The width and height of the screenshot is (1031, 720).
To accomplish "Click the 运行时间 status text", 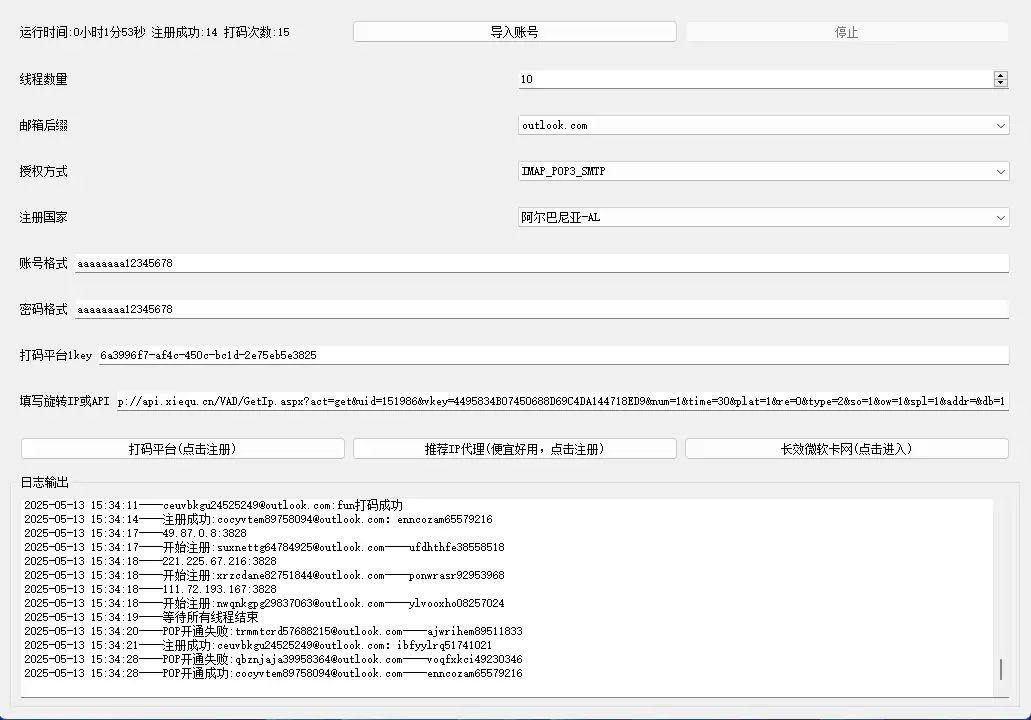I will pos(82,32).
